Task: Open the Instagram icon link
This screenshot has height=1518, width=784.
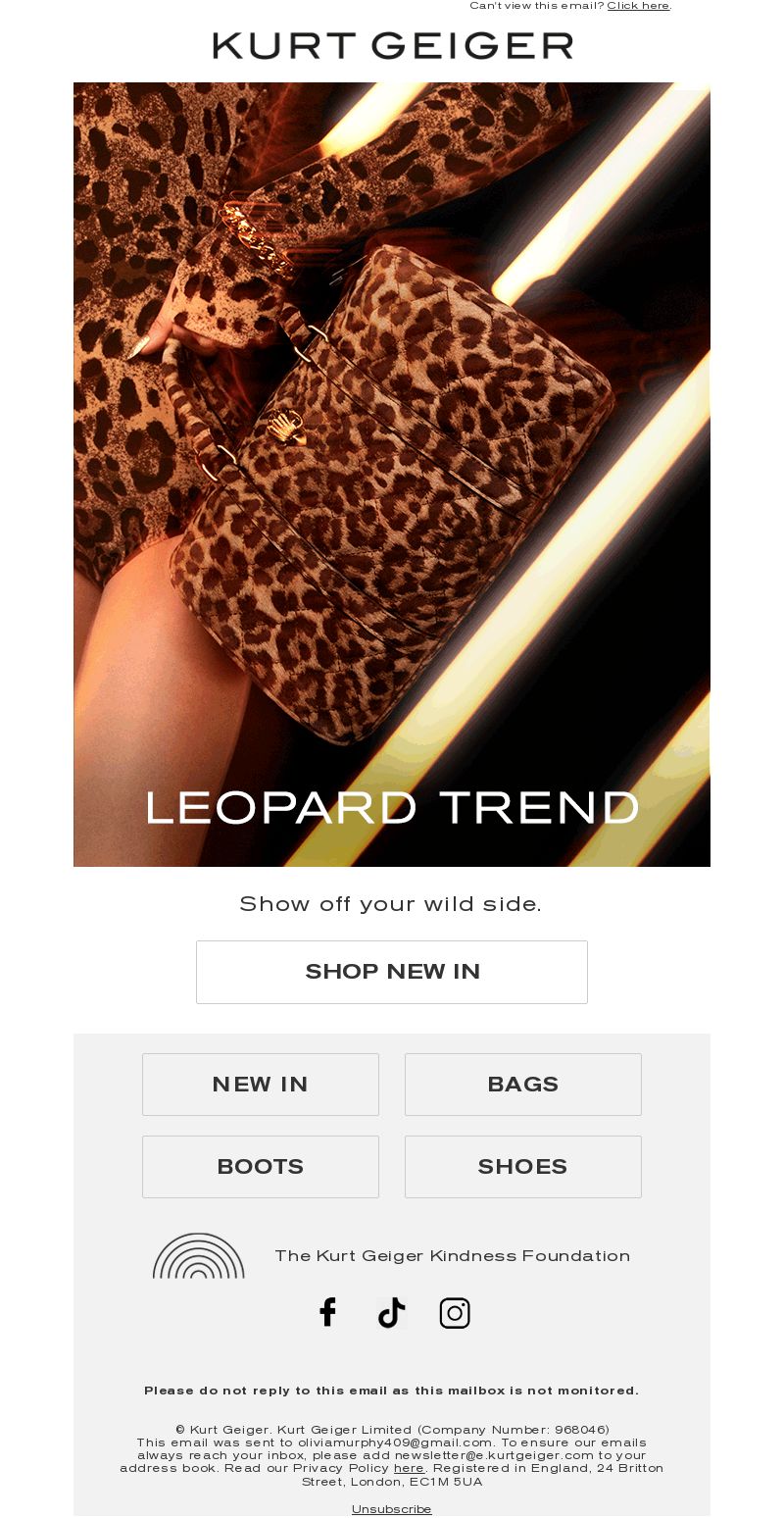Action: 455,1312
